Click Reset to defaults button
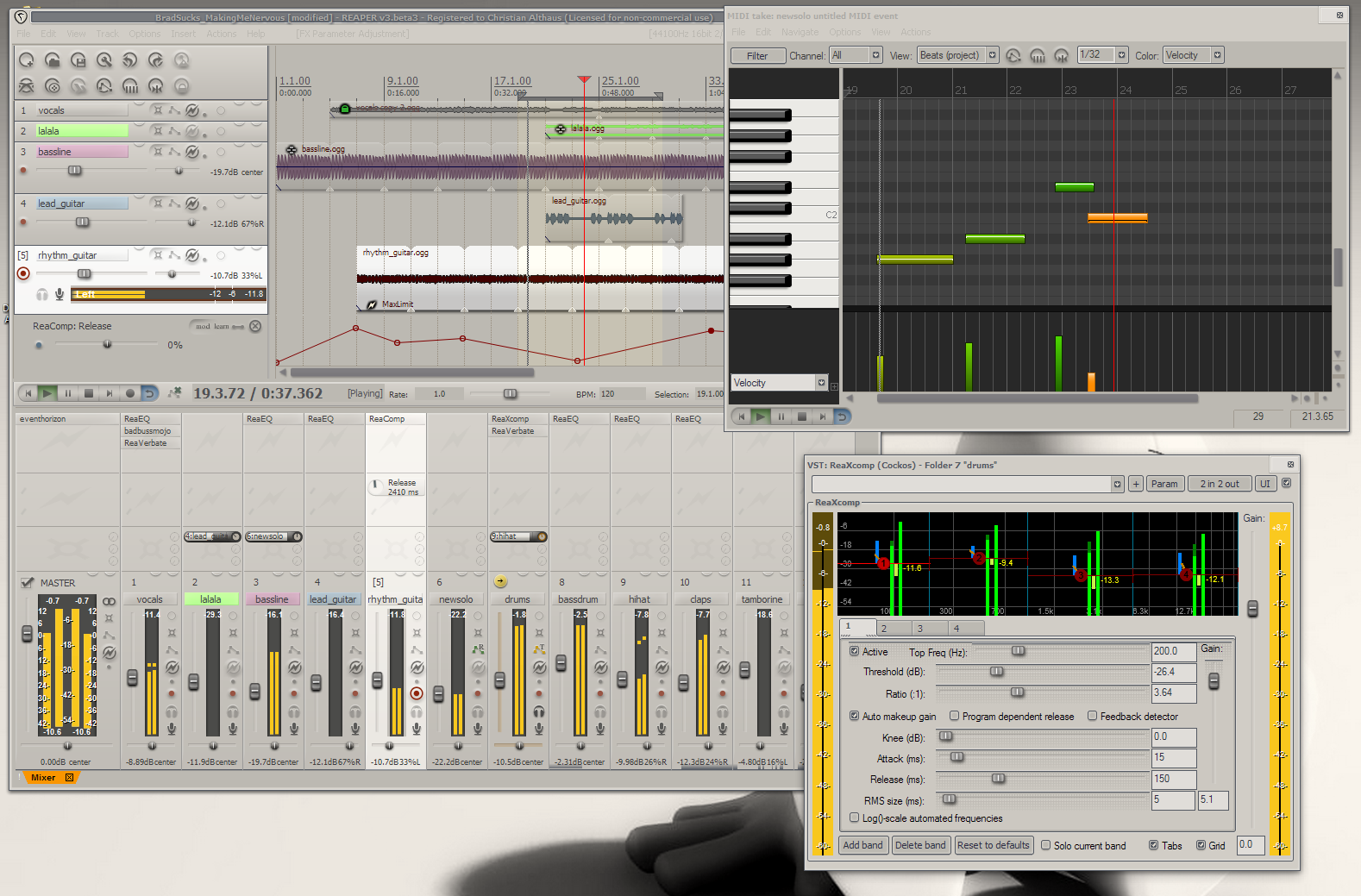 coord(994,845)
